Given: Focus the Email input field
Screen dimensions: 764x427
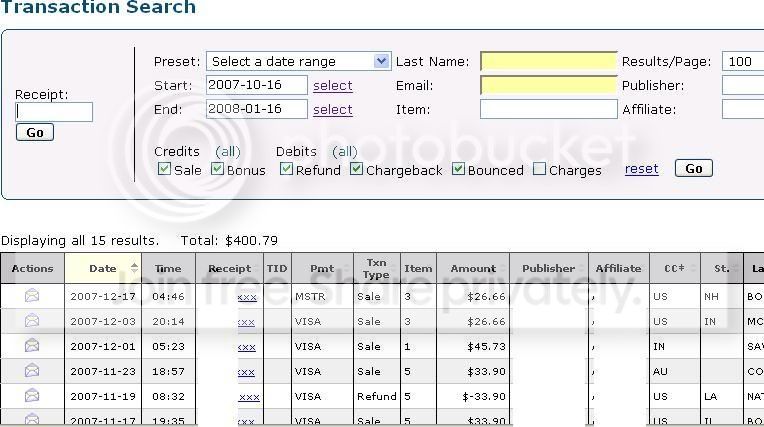Looking at the screenshot, I should pyautogui.click(x=549, y=85).
